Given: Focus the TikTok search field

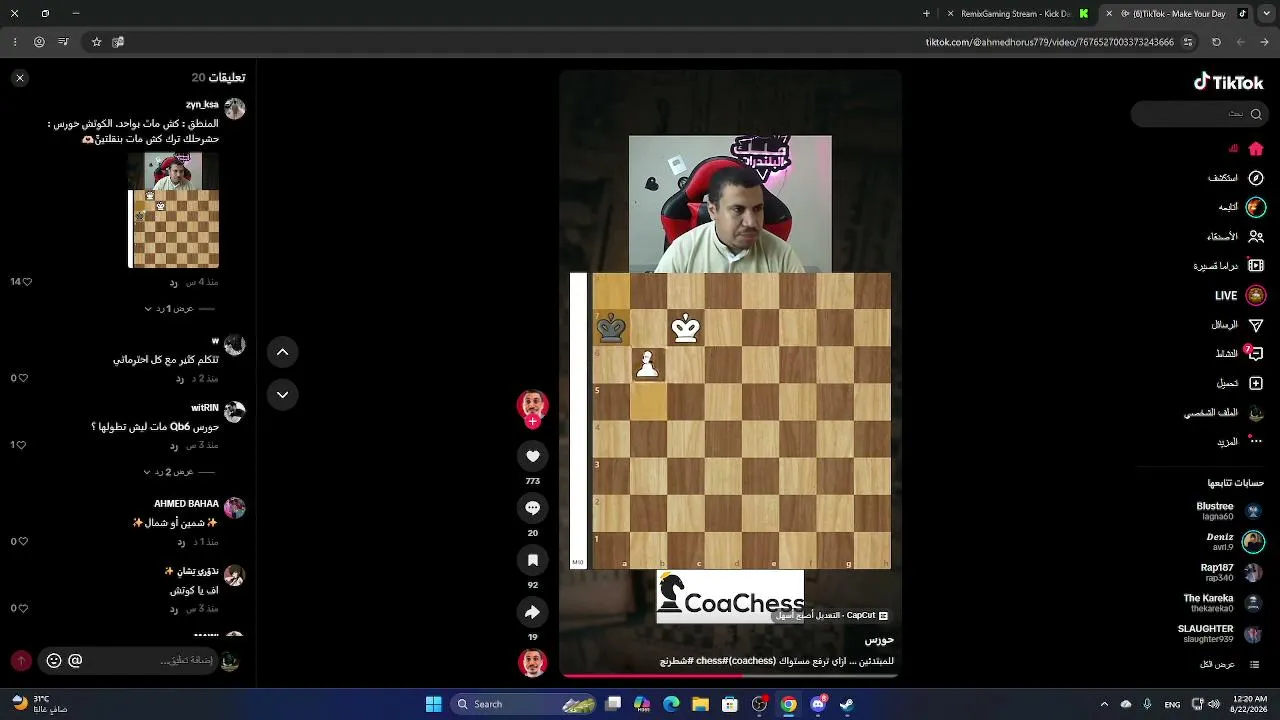Looking at the screenshot, I should 1198,114.
